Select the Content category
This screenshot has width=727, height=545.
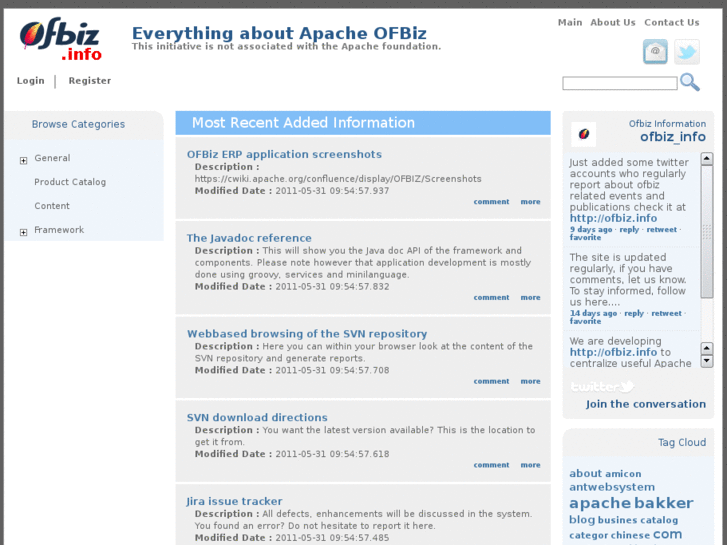tap(52, 205)
